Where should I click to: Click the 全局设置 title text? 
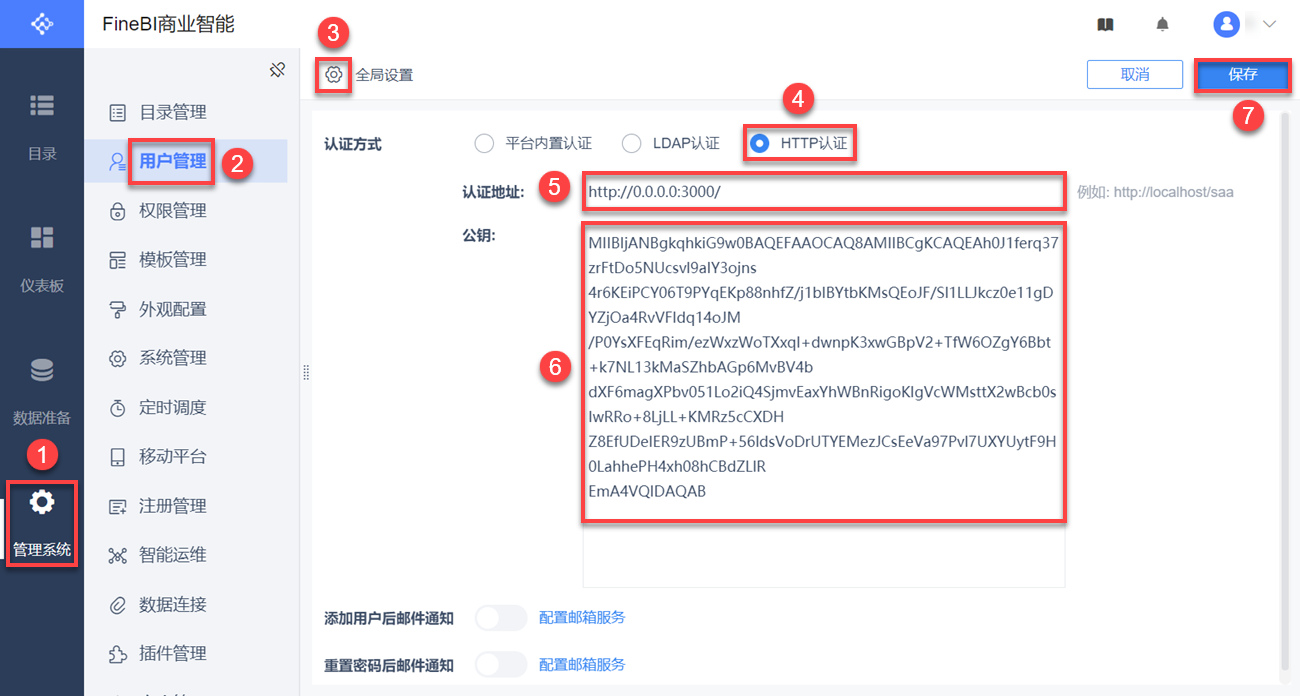(x=384, y=75)
